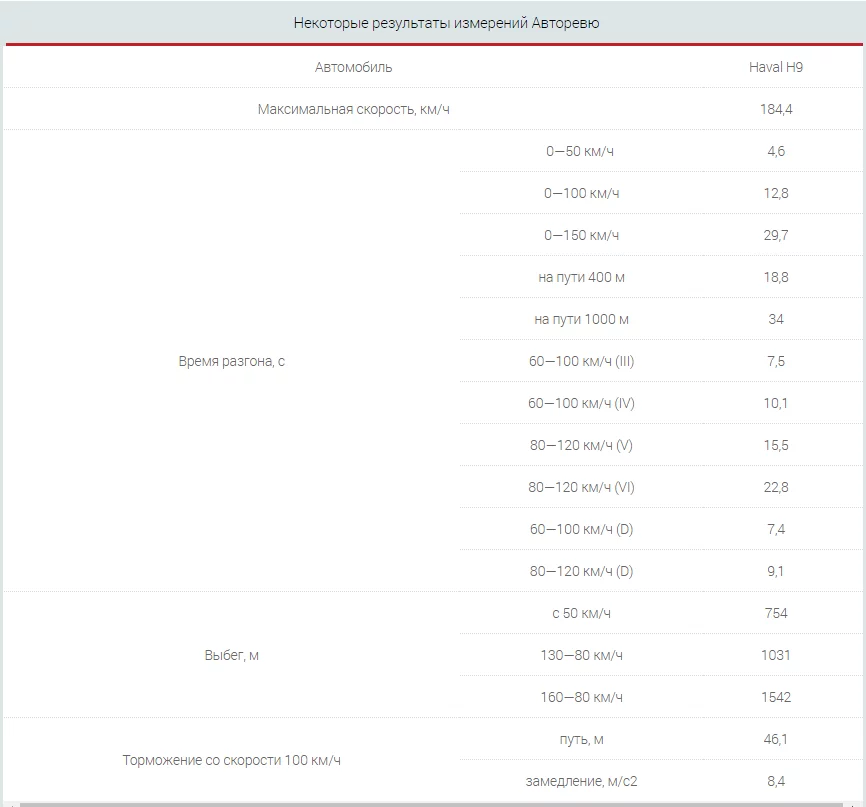Image resolution: width=866 pixels, height=807 pixels.
Task: Select the '160—80 км/ч' cell
Action: pyautogui.click(x=581, y=697)
